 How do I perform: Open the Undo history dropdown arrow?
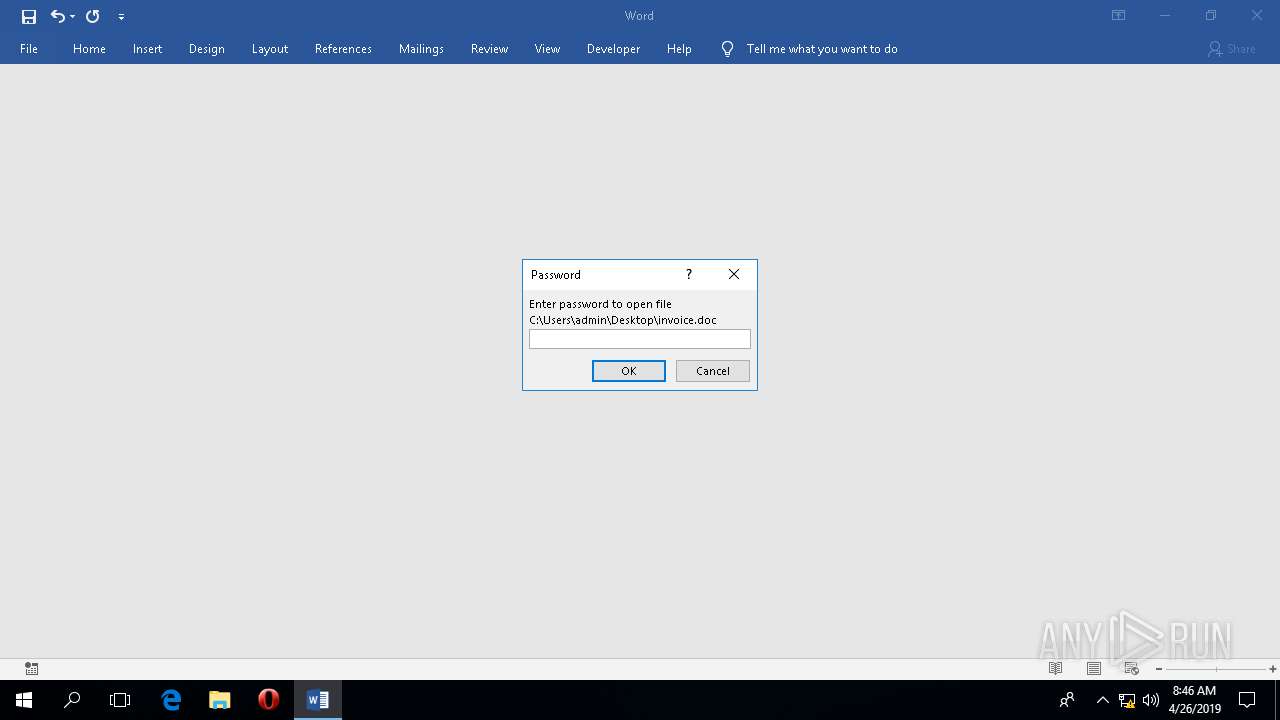point(72,17)
